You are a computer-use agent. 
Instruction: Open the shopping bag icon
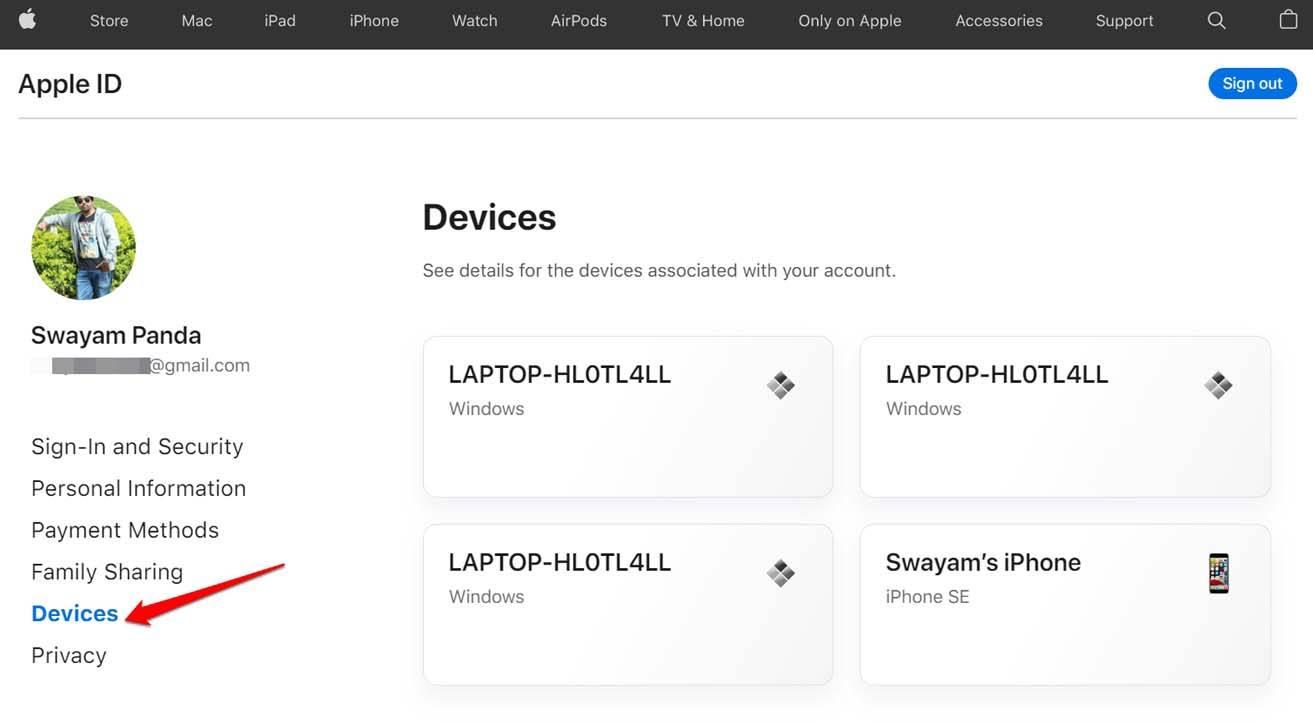(1288, 19)
